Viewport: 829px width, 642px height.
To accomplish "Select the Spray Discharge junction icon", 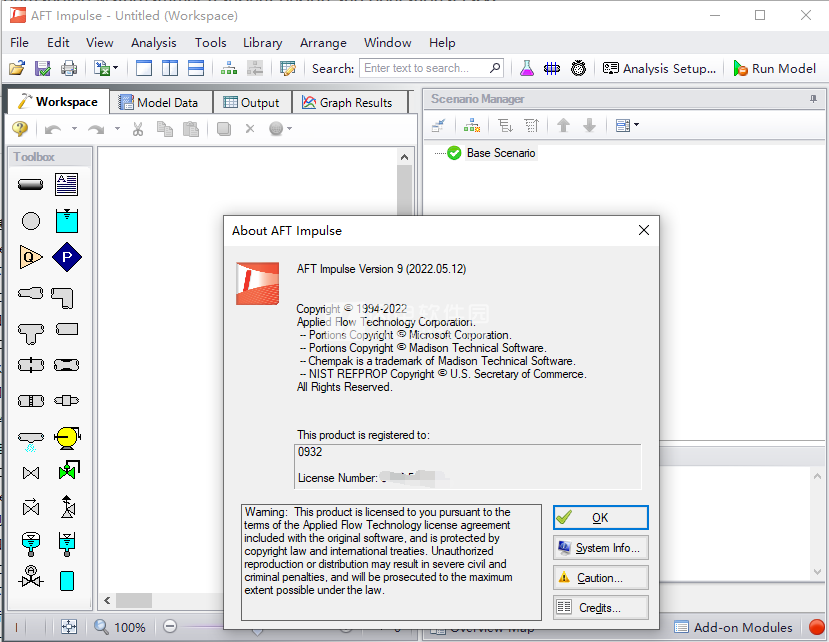I will [x=31, y=442].
